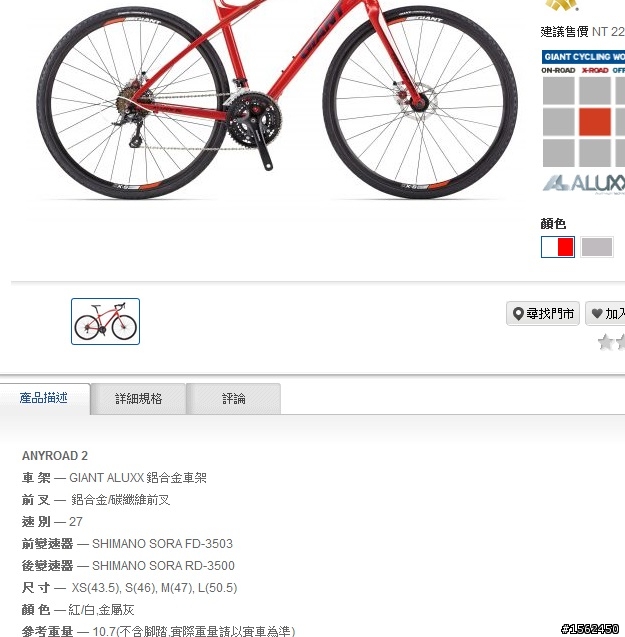Select the red bike thumbnail image
The height and width of the screenshot is (637, 625).
[x=105, y=321]
